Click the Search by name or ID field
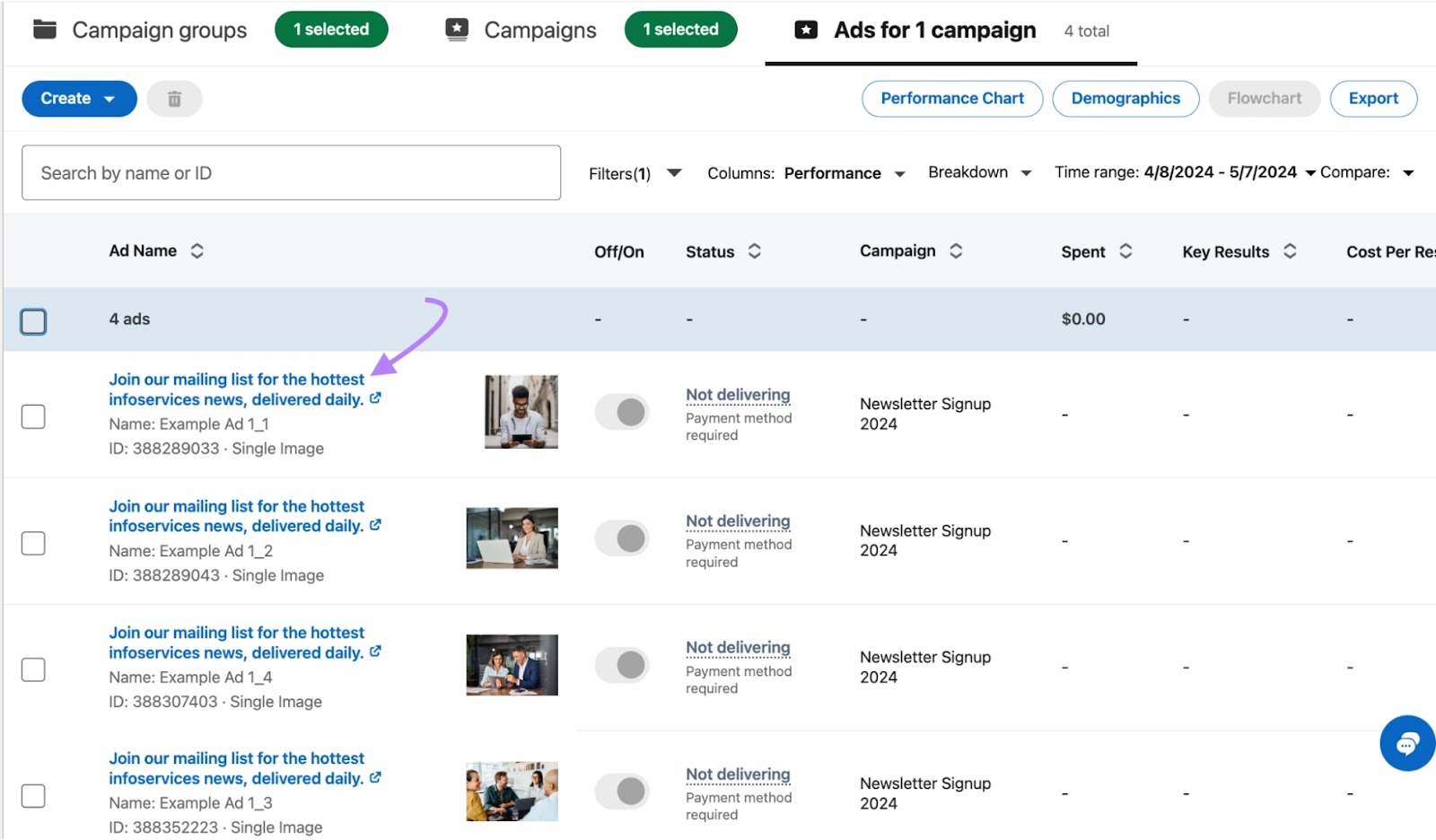1436x840 pixels. point(291,172)
